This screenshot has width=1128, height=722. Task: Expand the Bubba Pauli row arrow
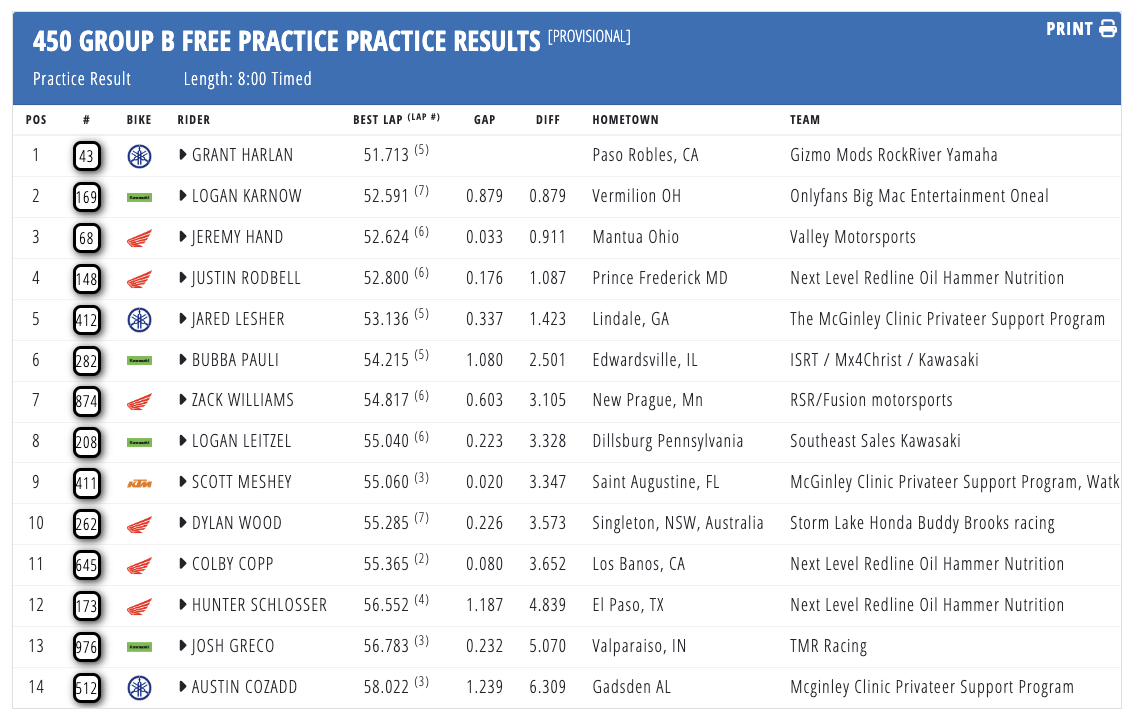point(183,360)
